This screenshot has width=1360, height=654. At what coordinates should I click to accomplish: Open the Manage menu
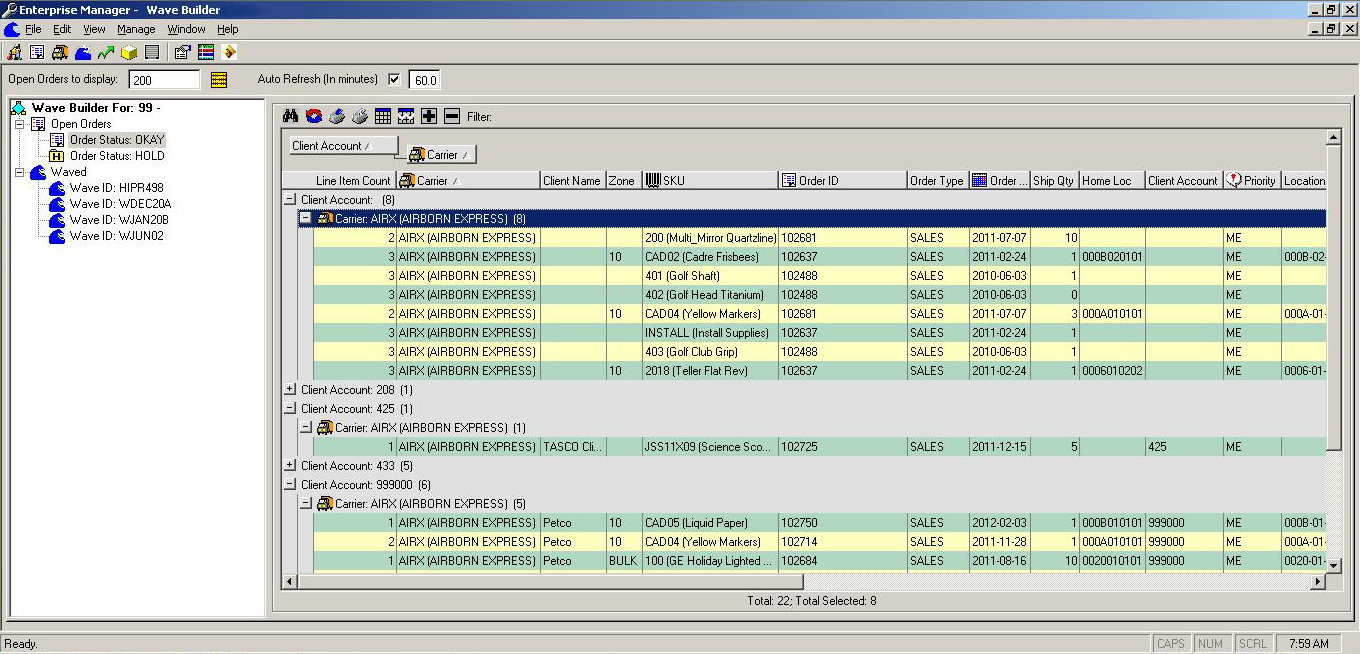click(136, 29)
